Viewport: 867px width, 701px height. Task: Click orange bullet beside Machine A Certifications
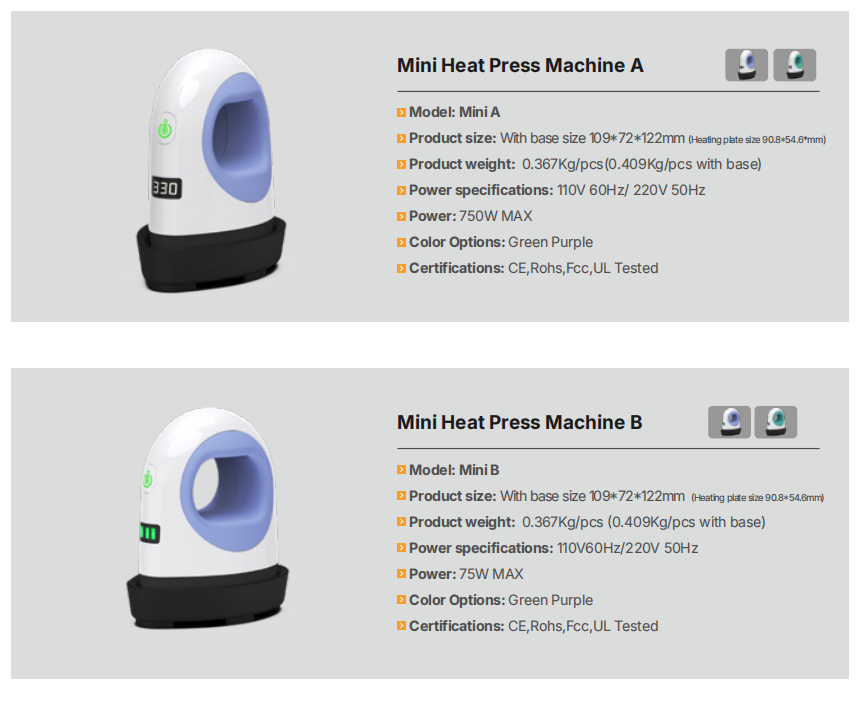[x=401, y=269]
